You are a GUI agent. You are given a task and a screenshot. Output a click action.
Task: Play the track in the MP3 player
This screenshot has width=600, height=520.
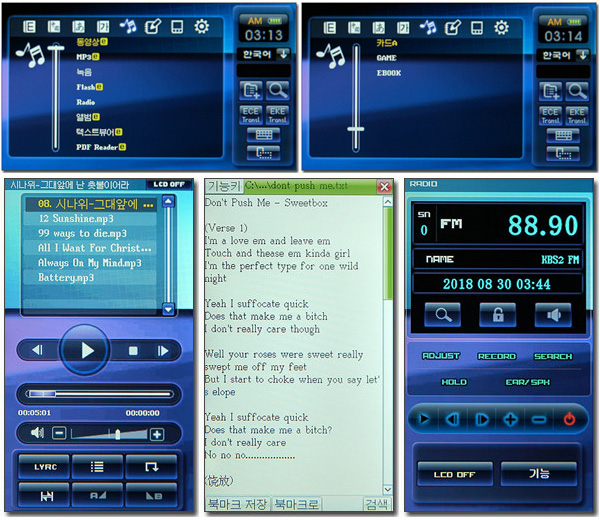tap(85, 350)
